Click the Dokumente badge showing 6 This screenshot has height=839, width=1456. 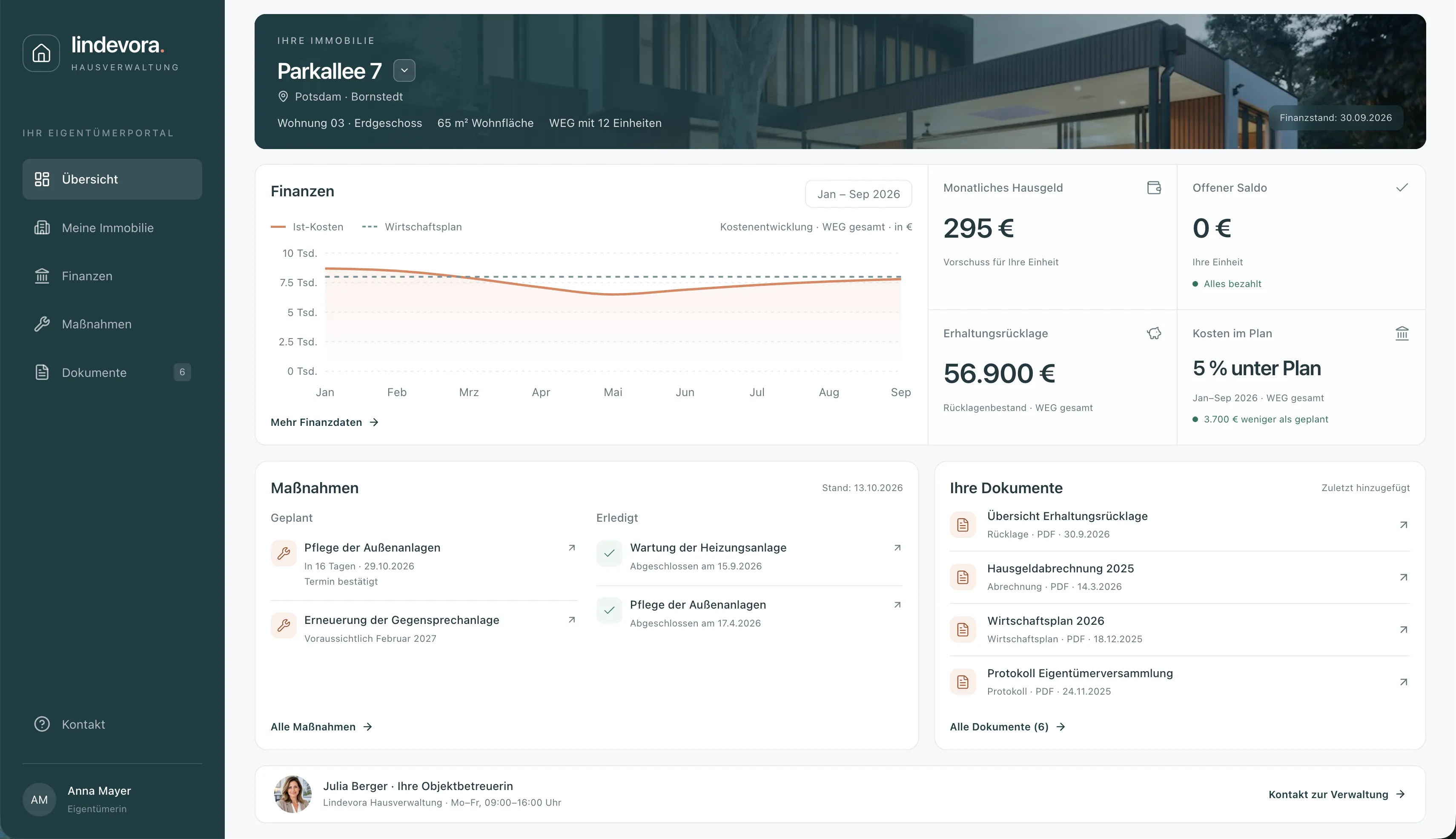tap(182, 372)
